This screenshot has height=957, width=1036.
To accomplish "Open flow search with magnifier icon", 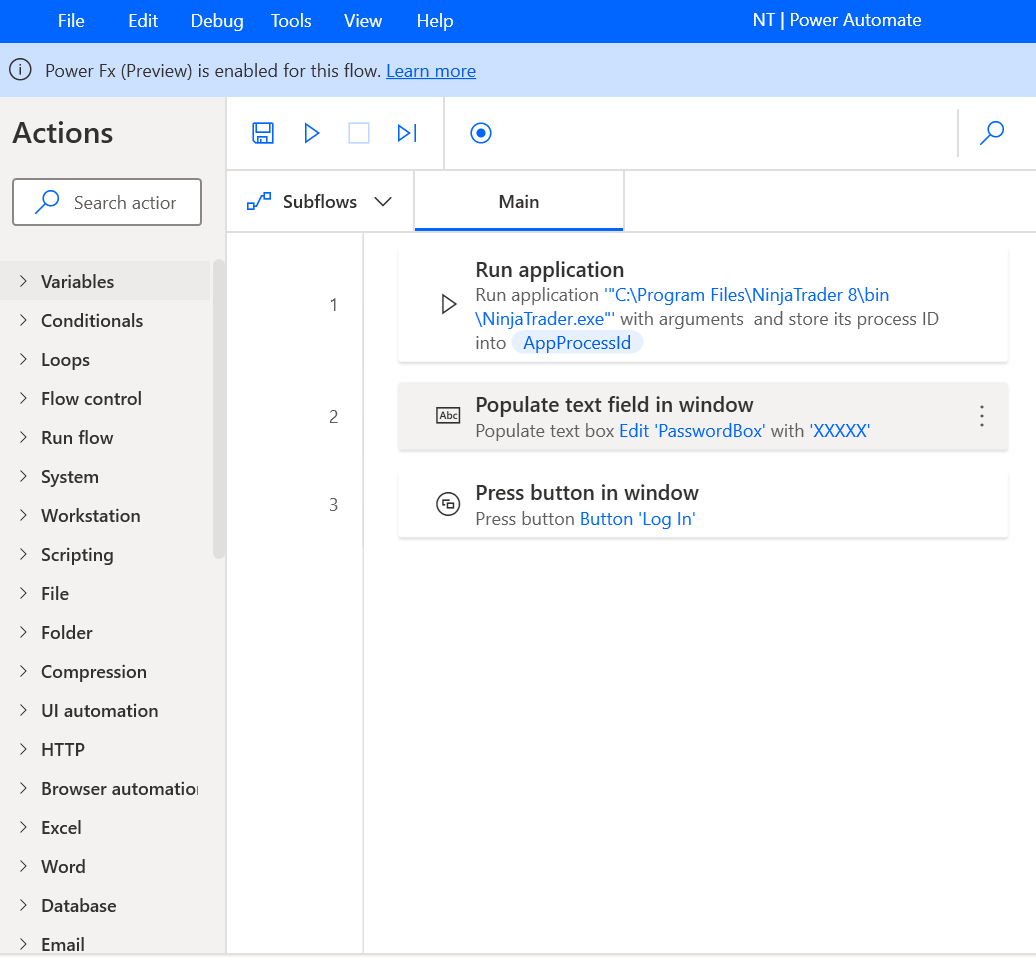I will click(992, 133).
